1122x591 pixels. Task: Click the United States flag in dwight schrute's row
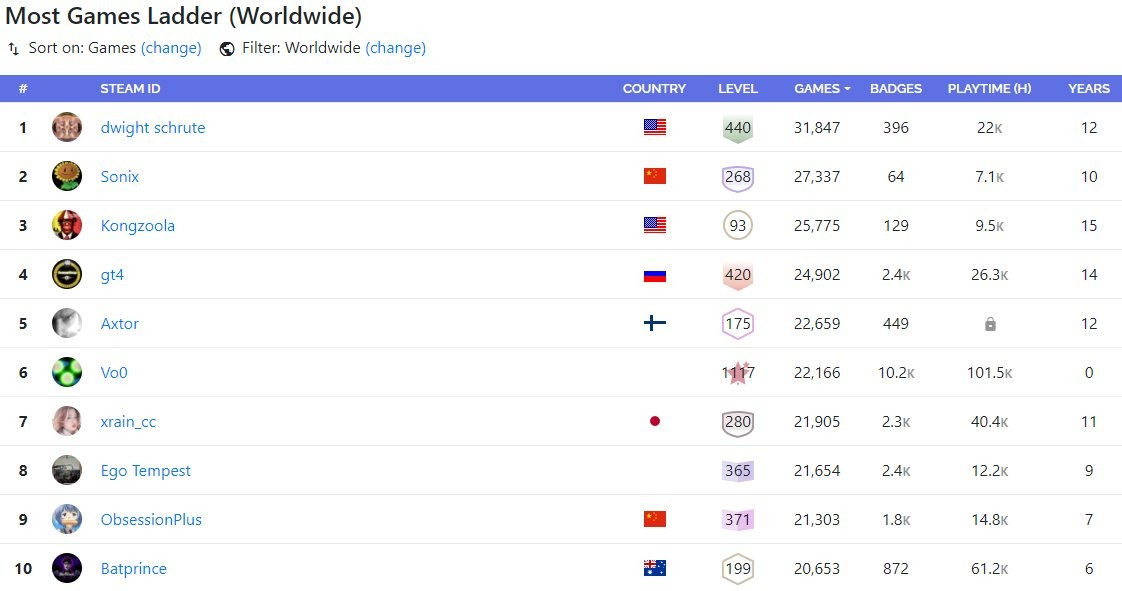coord(655,127)
